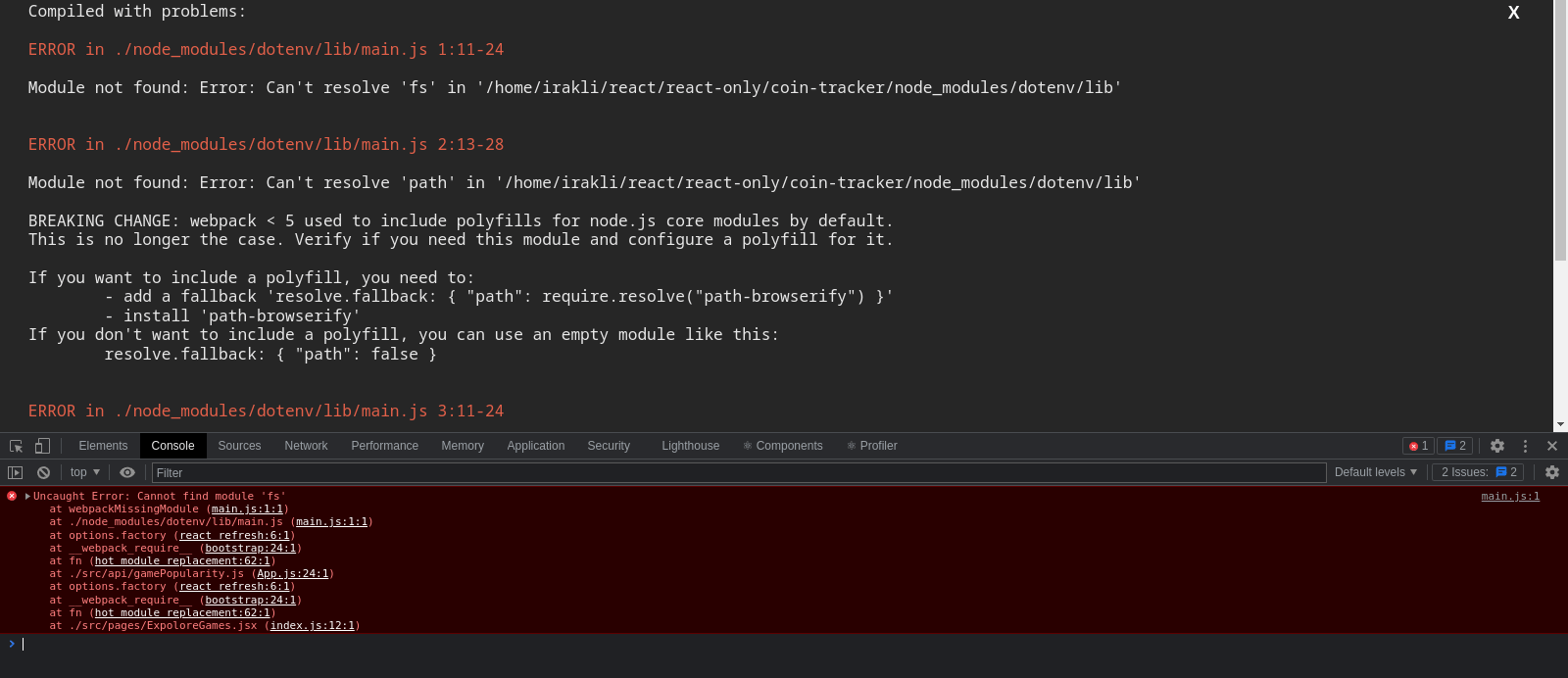Screen dimensions: 1568x678
Task: Clear the console output
Action: [x=43, y=472]
